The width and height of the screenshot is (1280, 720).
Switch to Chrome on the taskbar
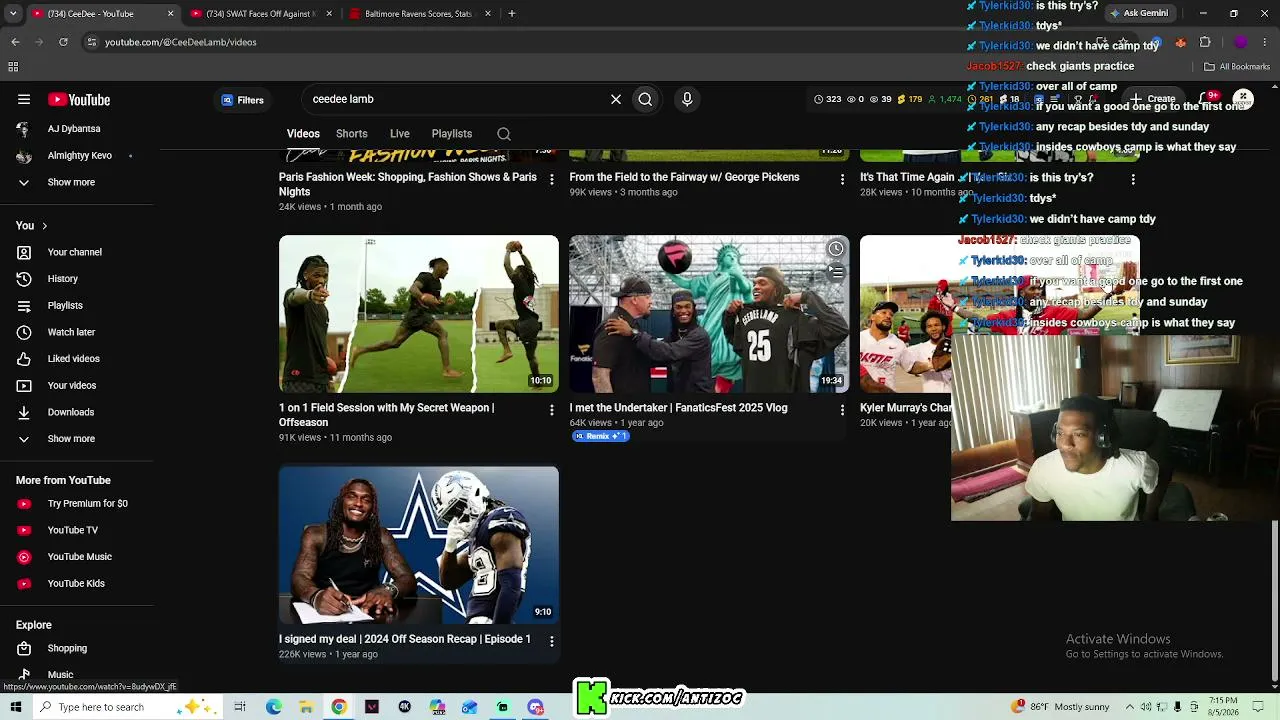click(x=339, y=707)
